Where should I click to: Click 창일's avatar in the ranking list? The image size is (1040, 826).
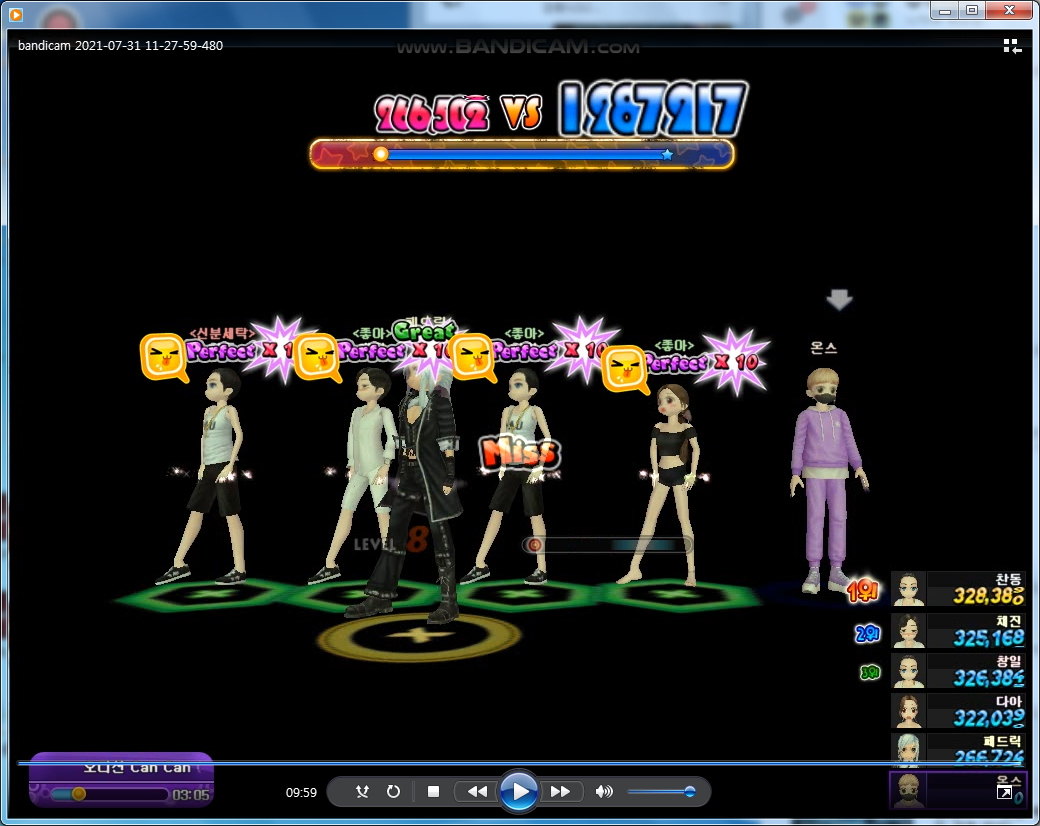(909, 671)
